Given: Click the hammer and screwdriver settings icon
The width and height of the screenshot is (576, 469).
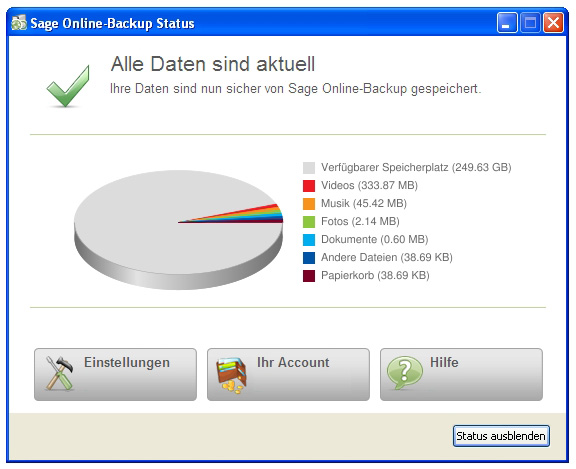Looking at the screenshot, I should point(59,373).
